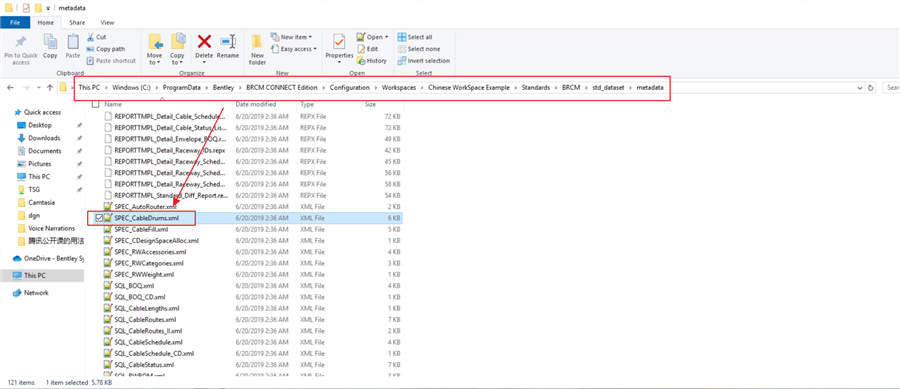900x389 pixels.
Task: Open the Camtasia sidebar folder
Action: pos(41,203)
